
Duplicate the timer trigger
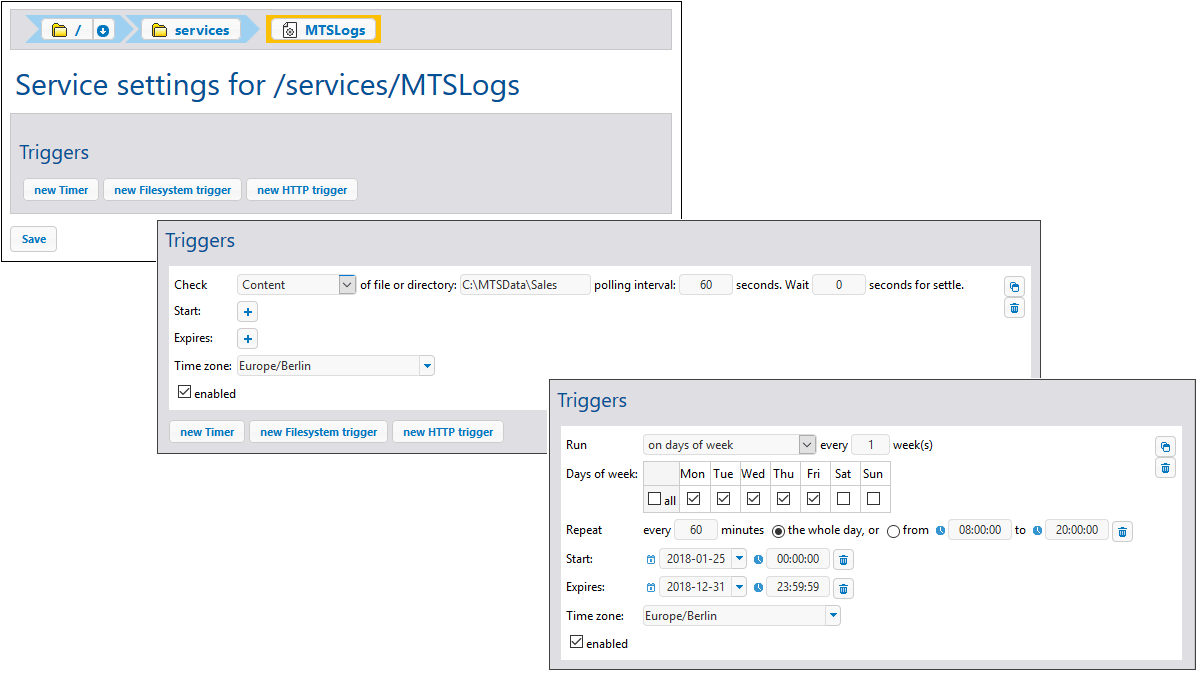(x=1165, y=447)
